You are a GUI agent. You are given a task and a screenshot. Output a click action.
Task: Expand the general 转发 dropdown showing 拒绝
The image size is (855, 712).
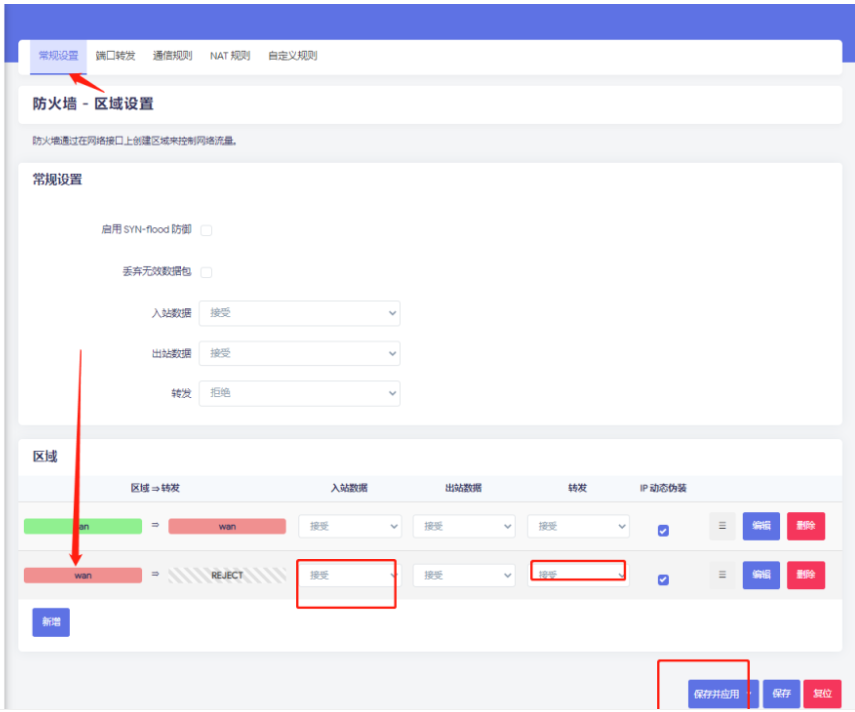pos(299,393)
